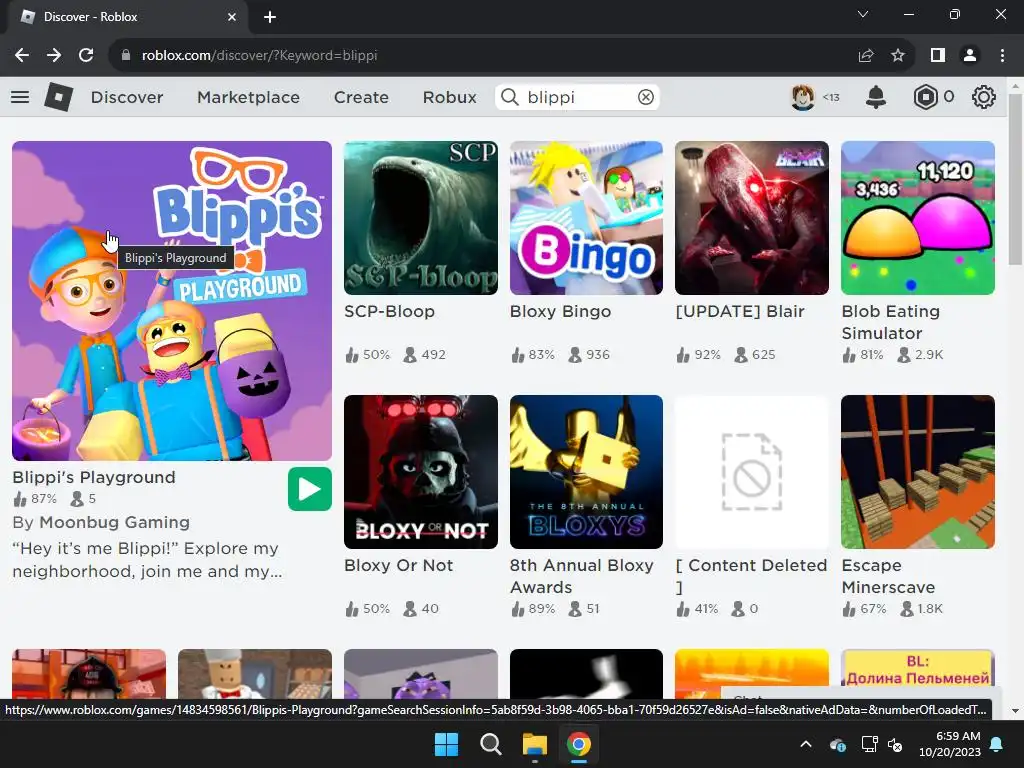The height and width of the screenshot is (768, 1024).
Task: Click the network display tray icon
Action: (x=869, y=744)
